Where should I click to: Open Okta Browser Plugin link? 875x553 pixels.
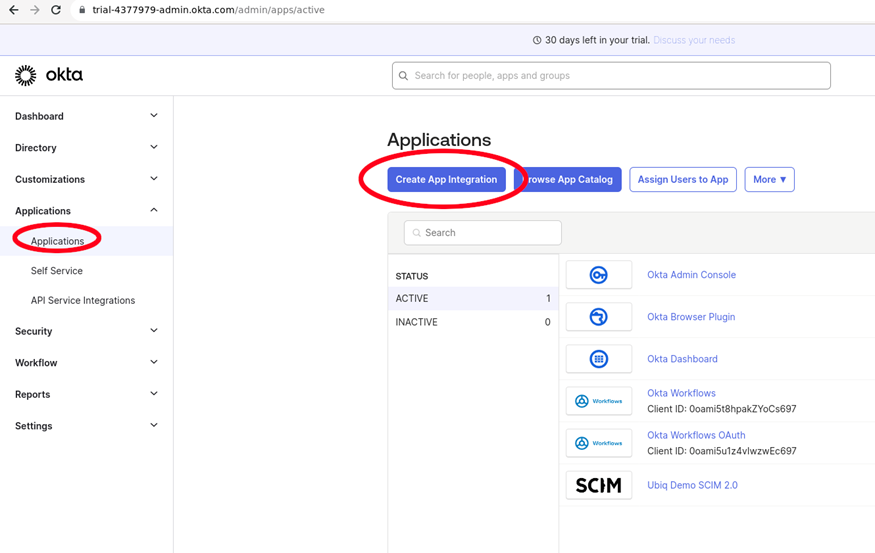(691, 317)
